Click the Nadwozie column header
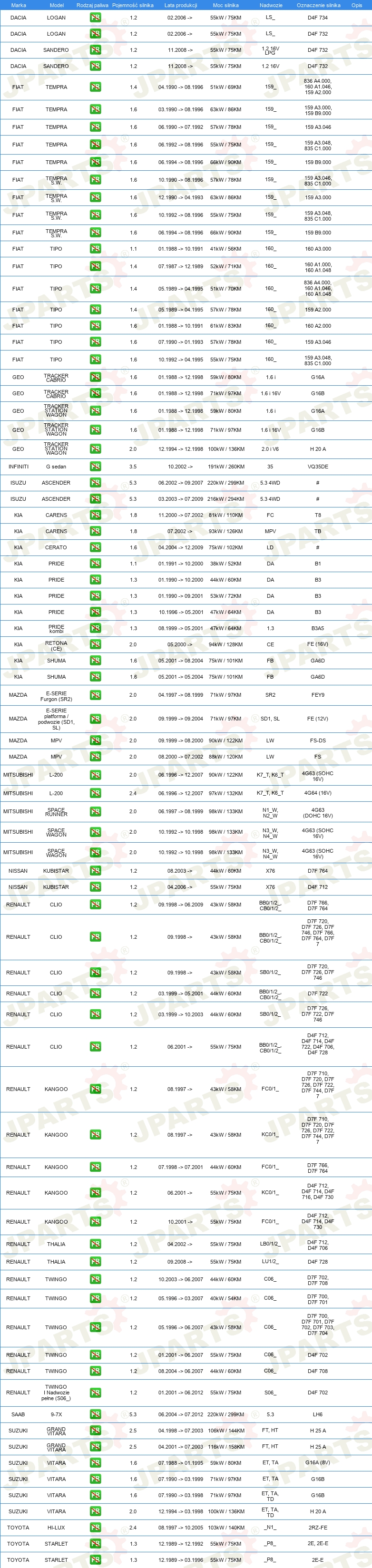This screenshot has width=372, height=1568. click(270, 5)
